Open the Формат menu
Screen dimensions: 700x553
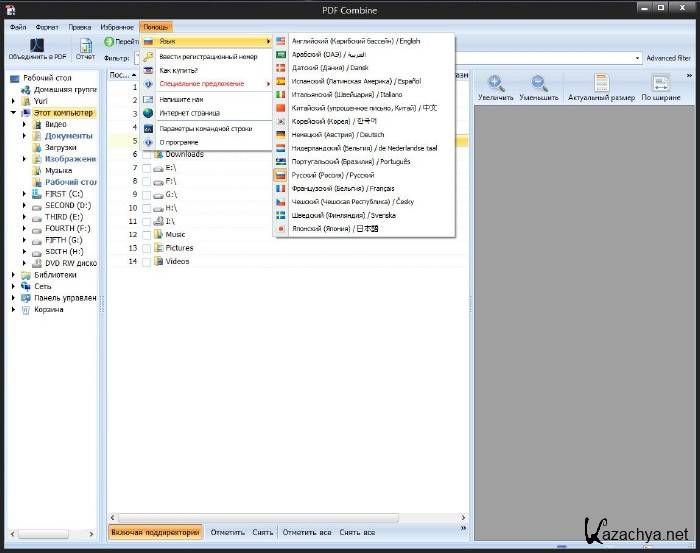click(x=47, y=27)
